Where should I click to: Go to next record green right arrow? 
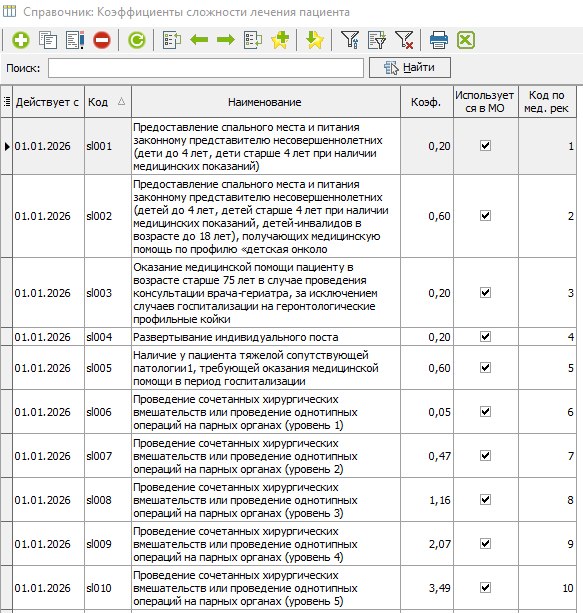(226, 40)
